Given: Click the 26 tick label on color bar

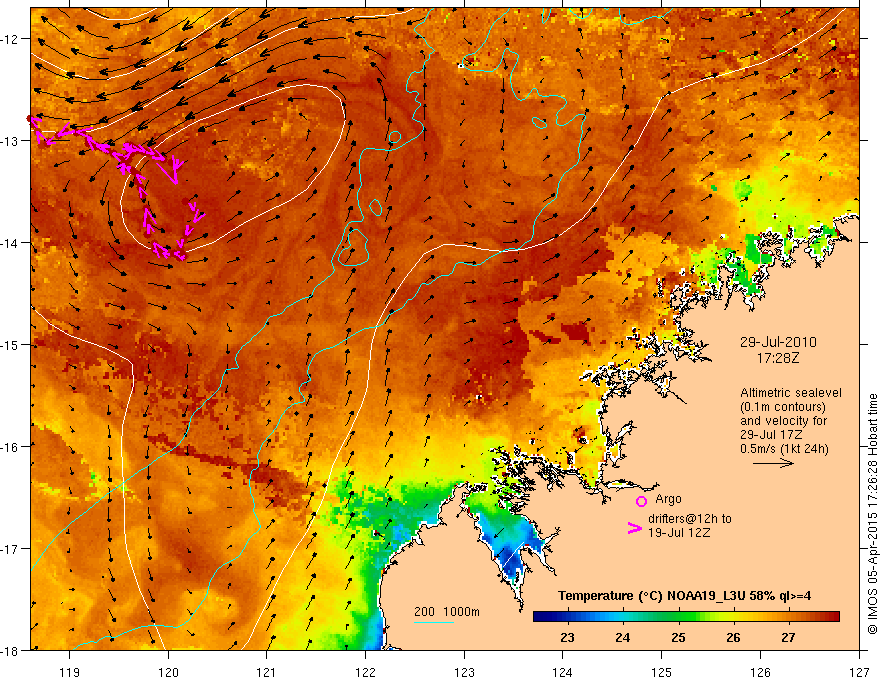Looking at the screenshot, I should tap(733, 637).
